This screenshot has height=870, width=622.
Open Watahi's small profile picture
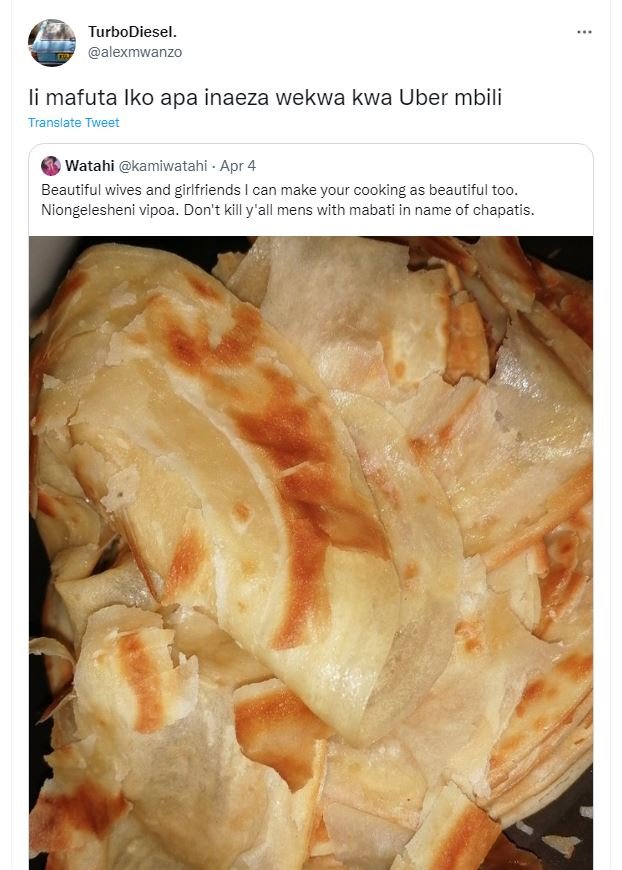pos(50,165)
